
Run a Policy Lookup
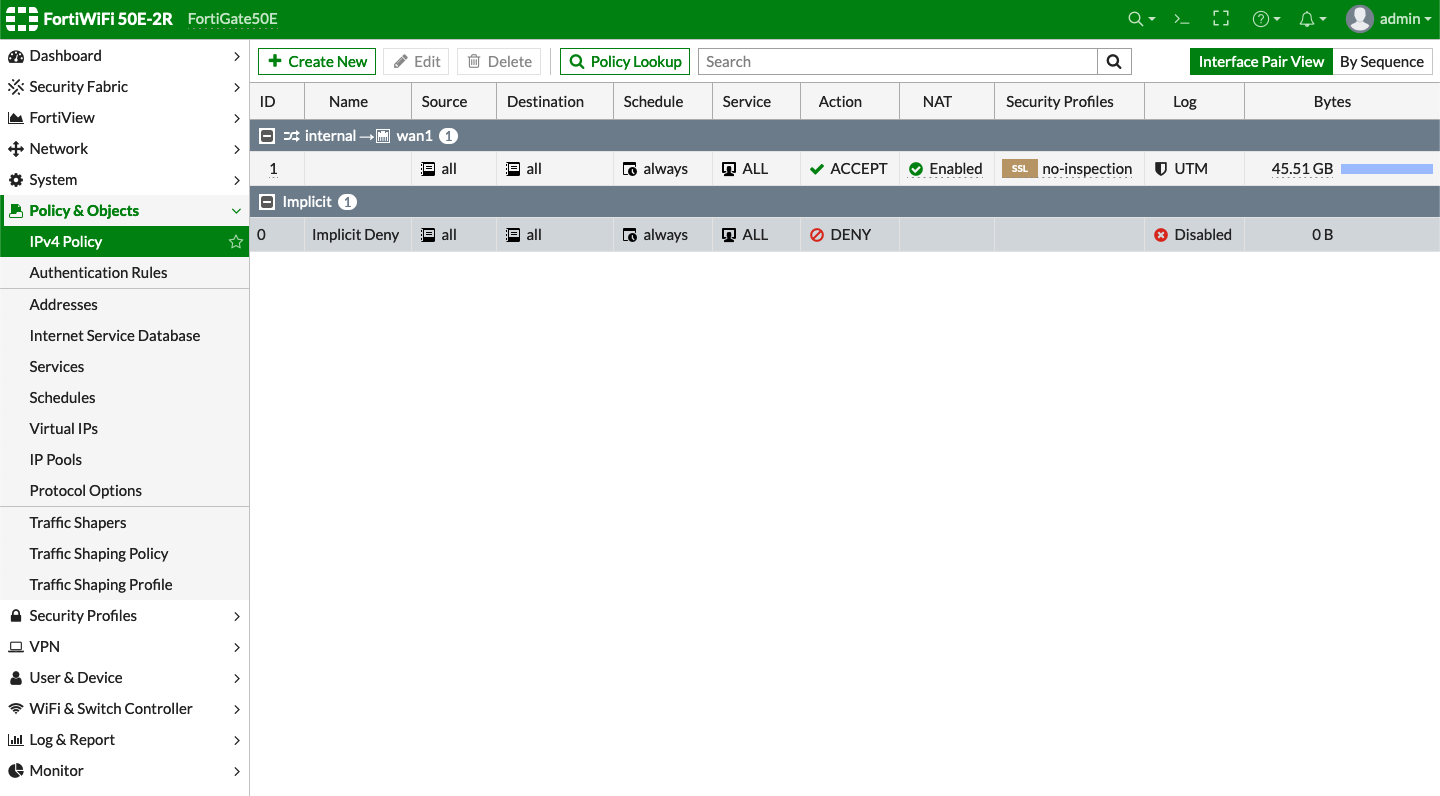click(624, 61)
